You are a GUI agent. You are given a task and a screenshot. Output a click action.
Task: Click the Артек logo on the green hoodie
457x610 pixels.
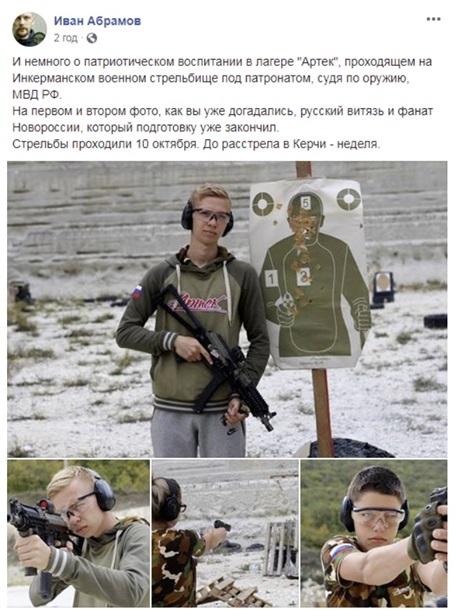(x=196, y=303)
